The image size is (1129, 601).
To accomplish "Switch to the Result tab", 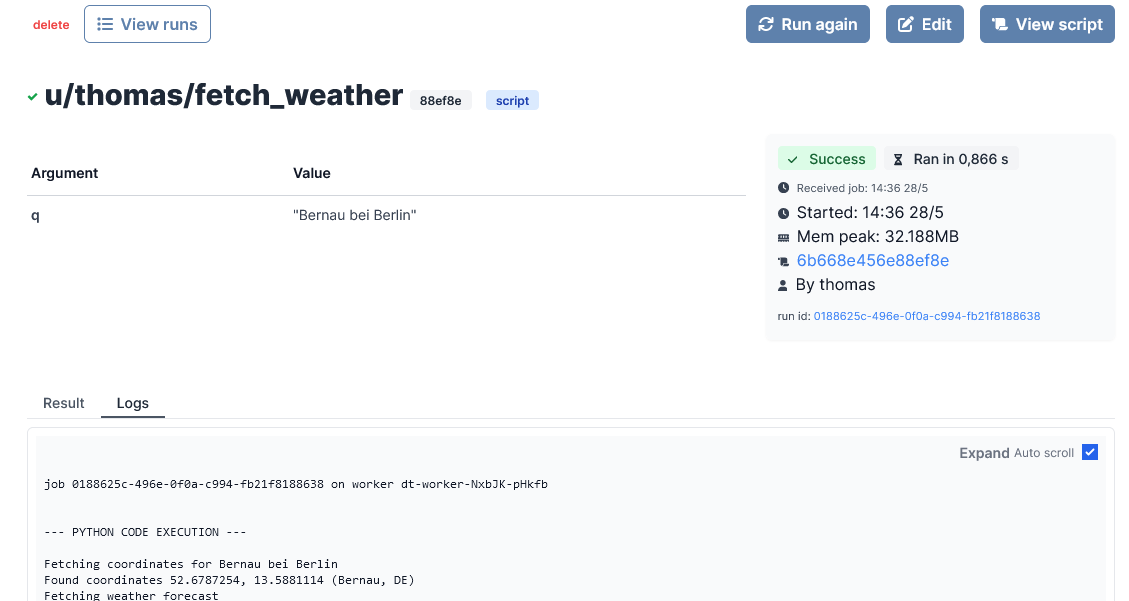I will pyautogui.click(x=64, y=403).
